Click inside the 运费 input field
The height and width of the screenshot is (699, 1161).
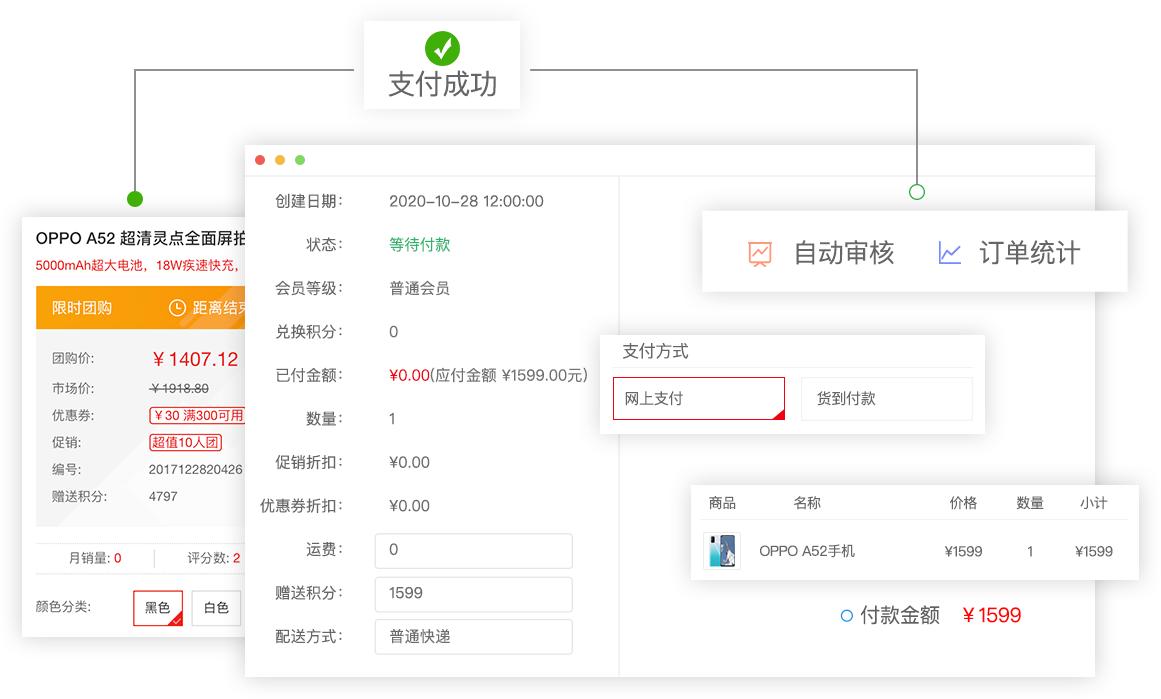[473, 550]
